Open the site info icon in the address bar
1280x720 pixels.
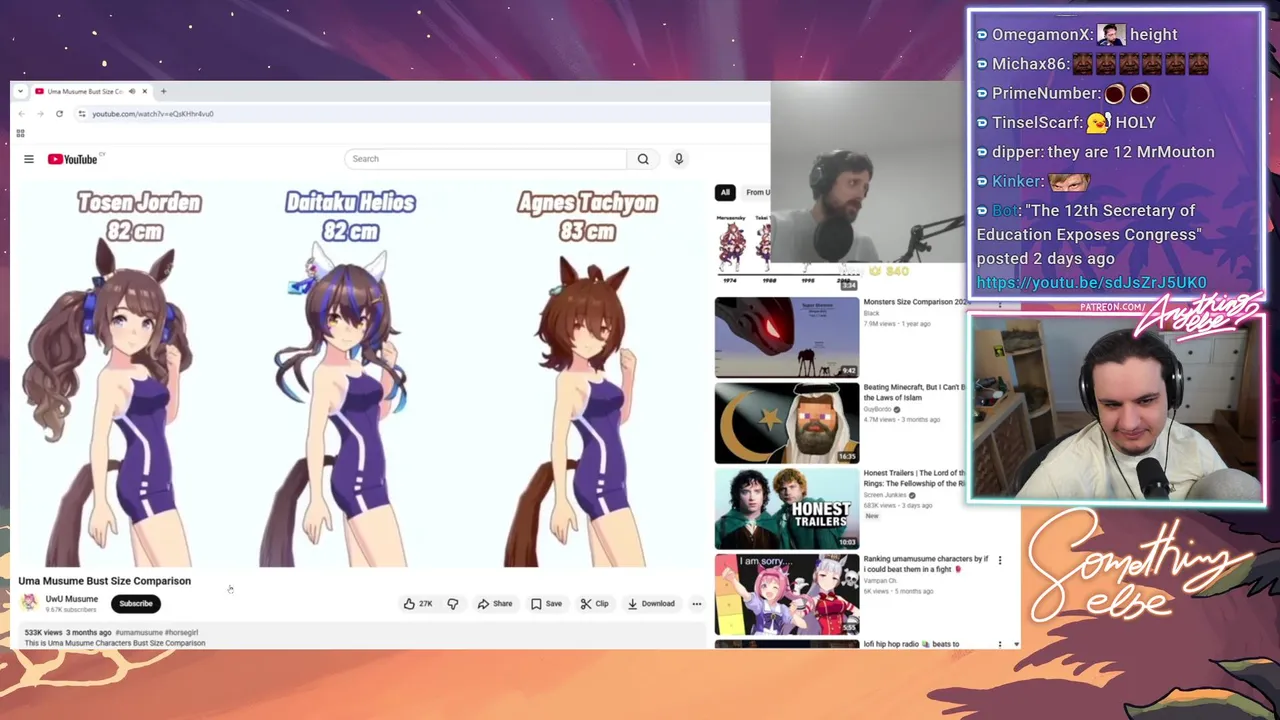click(82, 114)
